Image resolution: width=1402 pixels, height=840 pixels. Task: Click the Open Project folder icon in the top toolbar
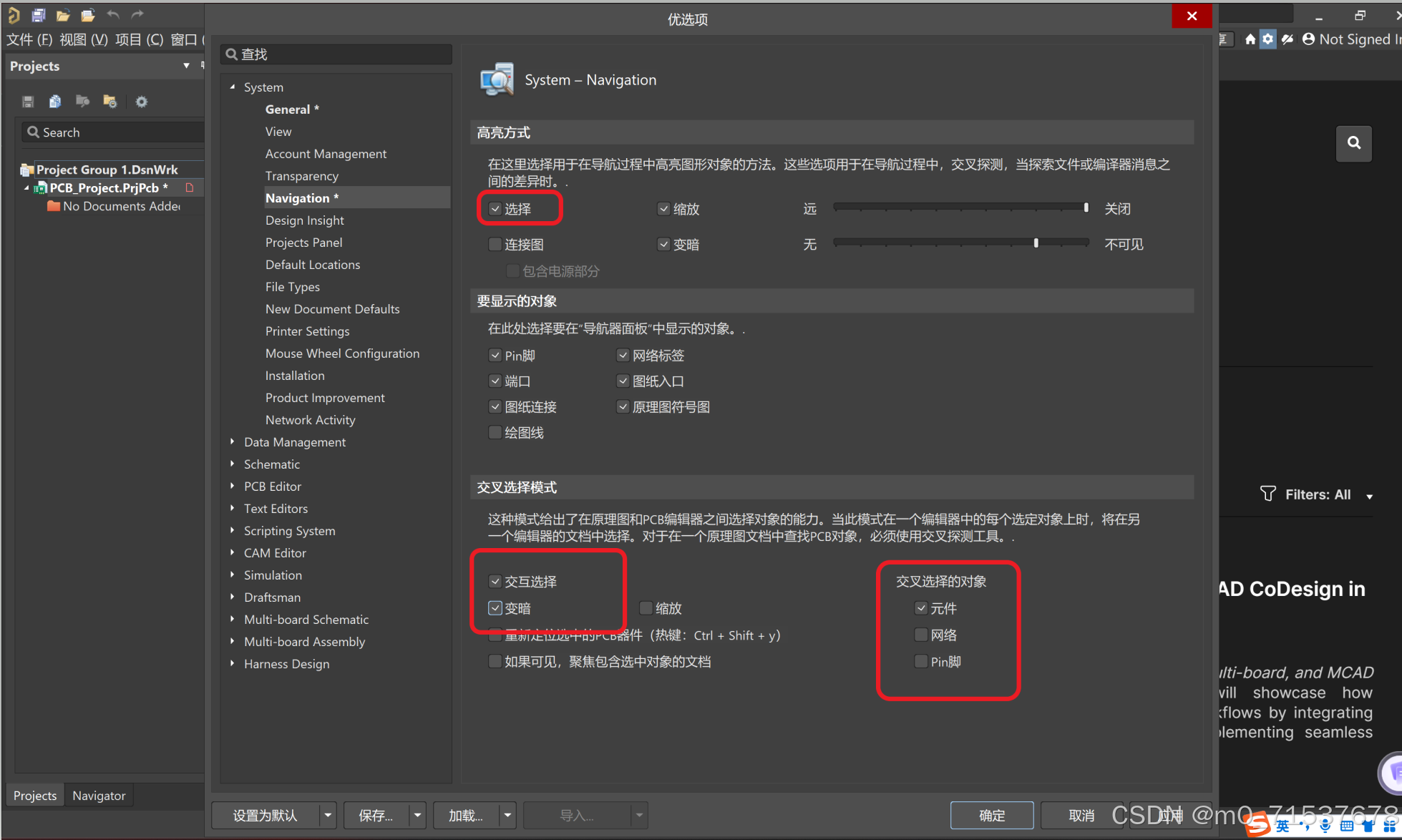coord(88,15)
